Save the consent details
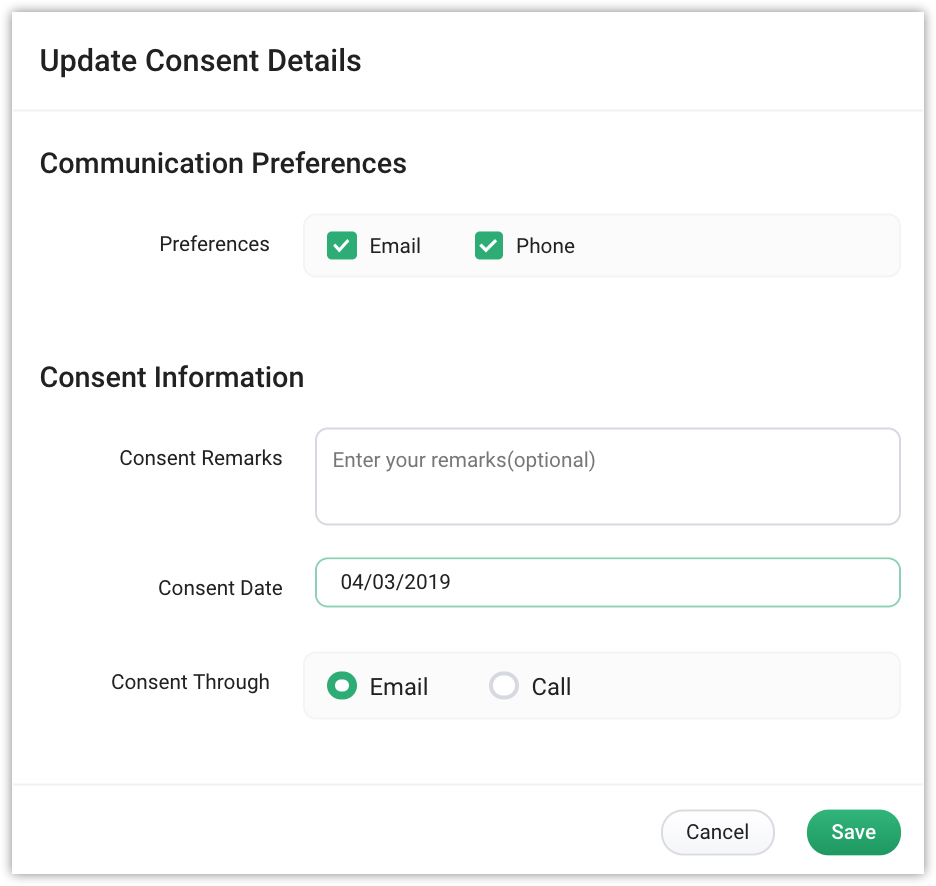This screenshot has height=886, width=936. click(853, 832)
